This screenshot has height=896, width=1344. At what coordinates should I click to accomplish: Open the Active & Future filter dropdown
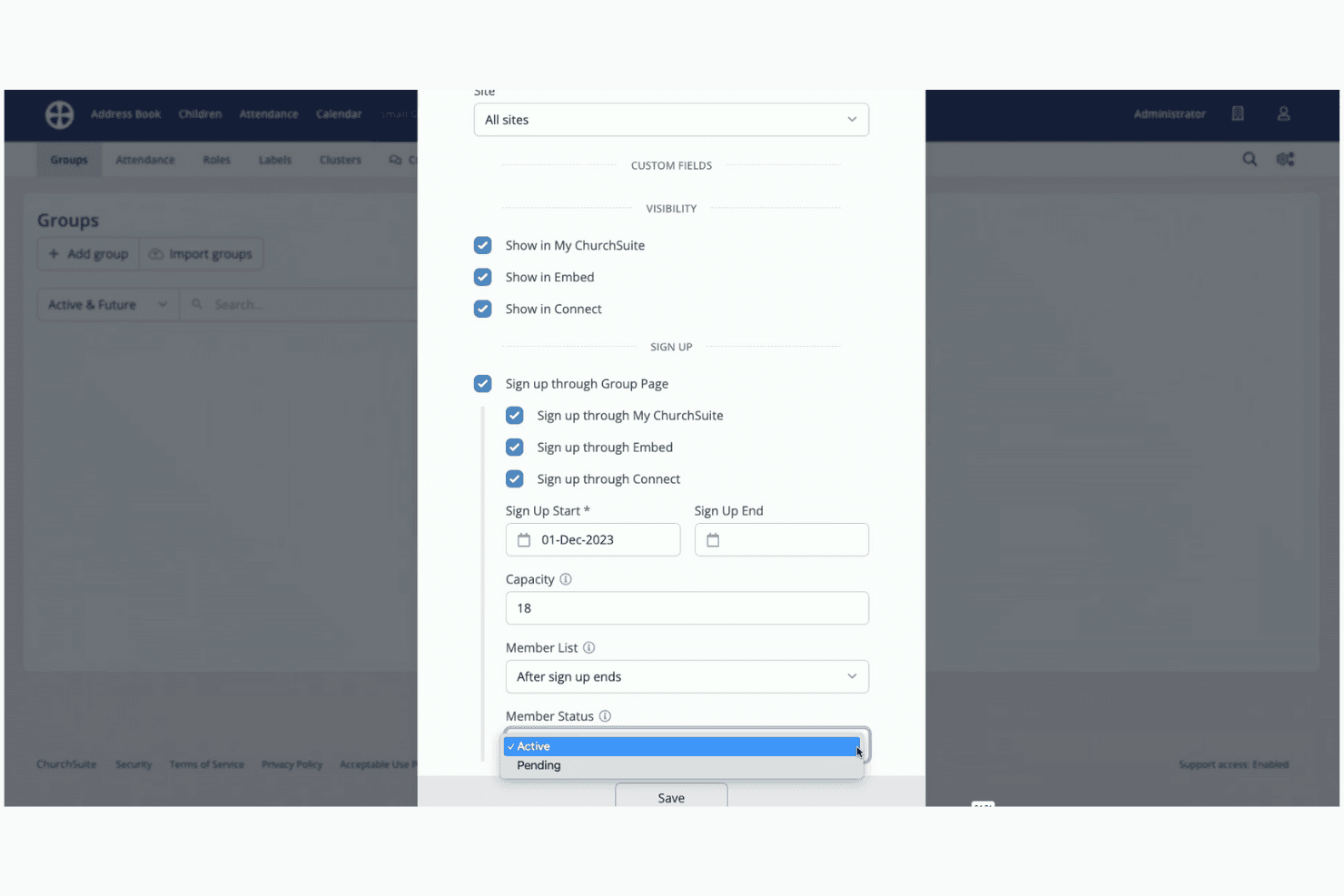pyautogui.click(x=108, y=305)
